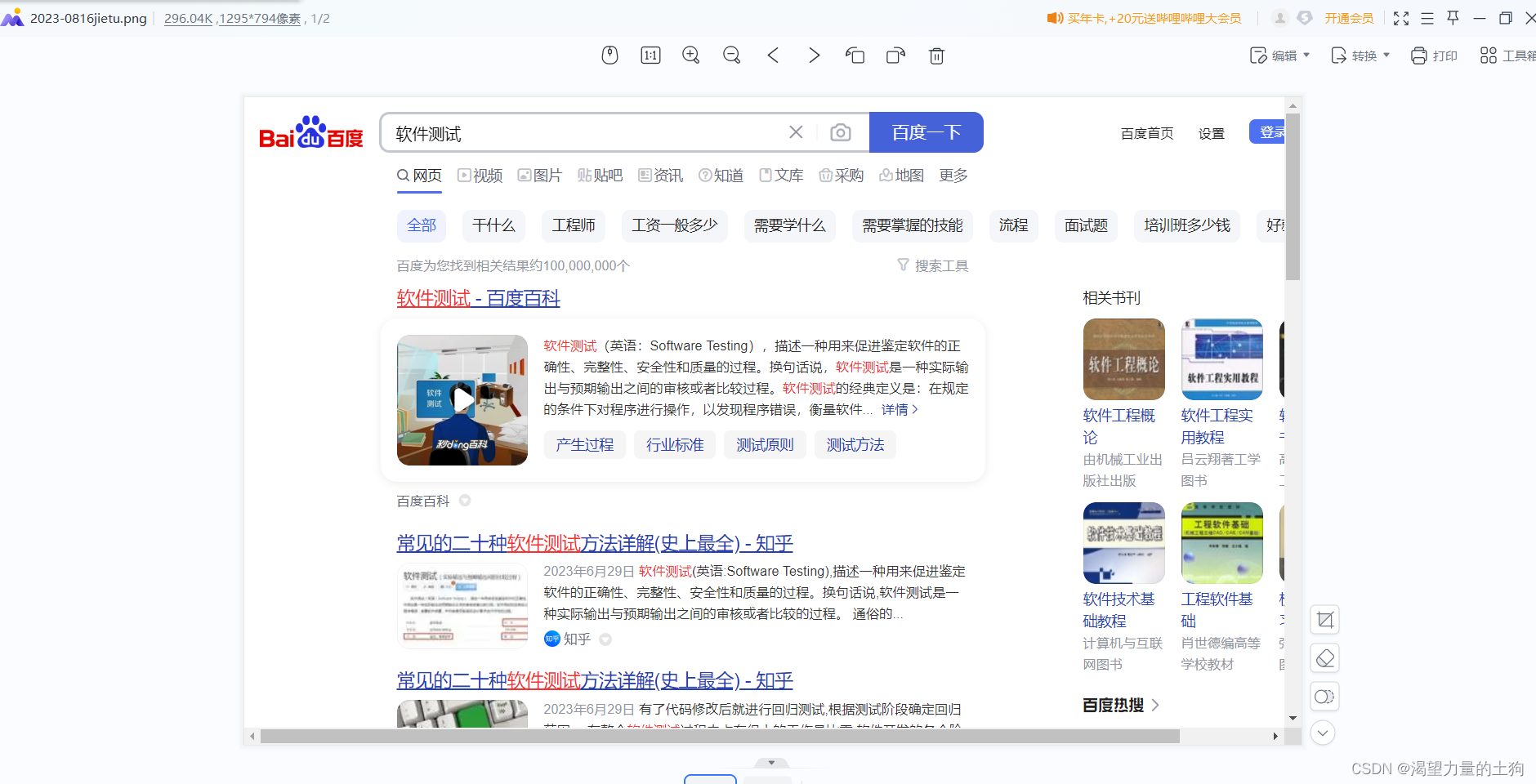Open 百度首页 link
Screen dimensions: 1536x784
[1147, 133]
